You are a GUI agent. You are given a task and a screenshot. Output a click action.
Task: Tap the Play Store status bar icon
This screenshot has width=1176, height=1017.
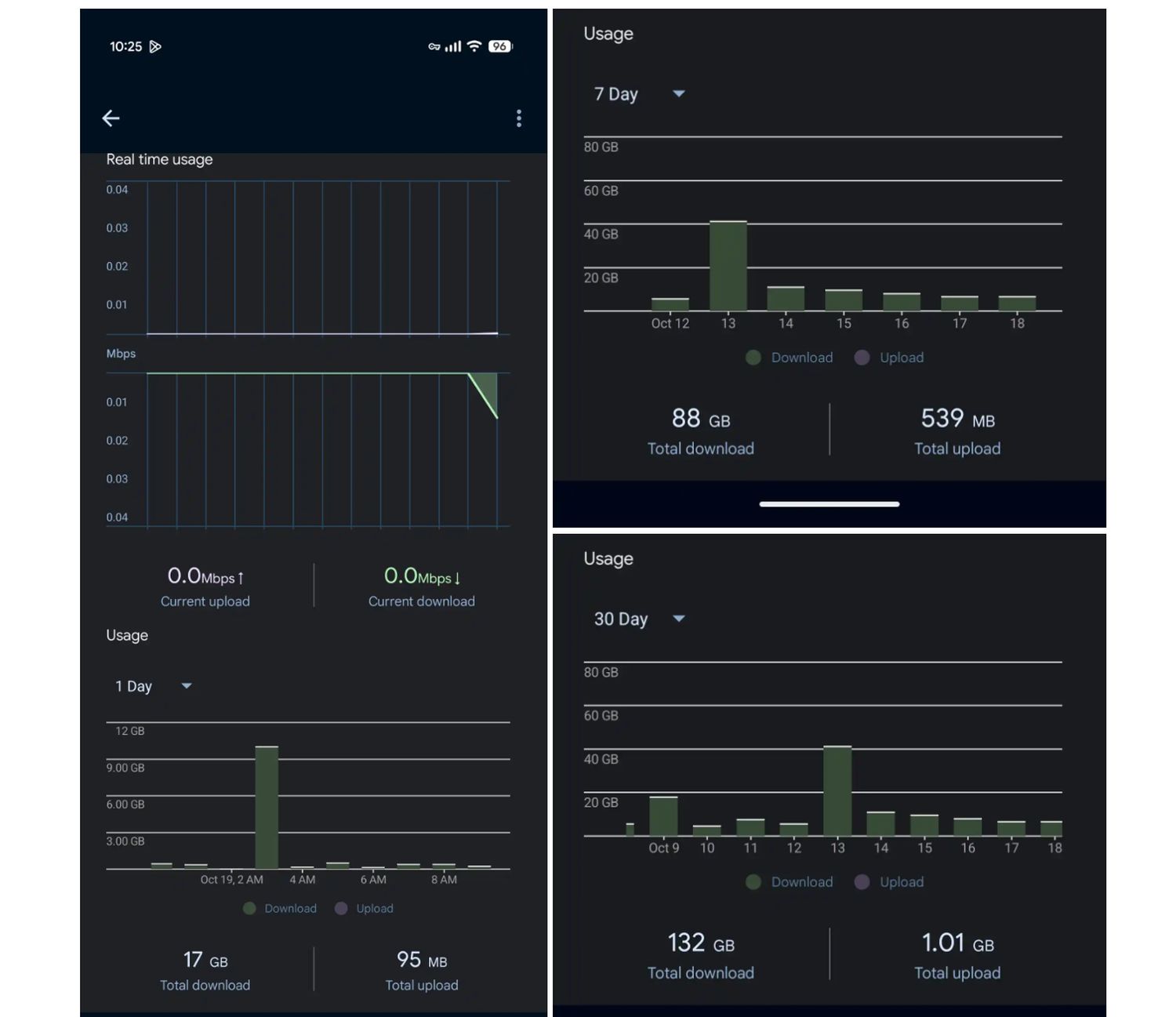click(x=155, y=47)
